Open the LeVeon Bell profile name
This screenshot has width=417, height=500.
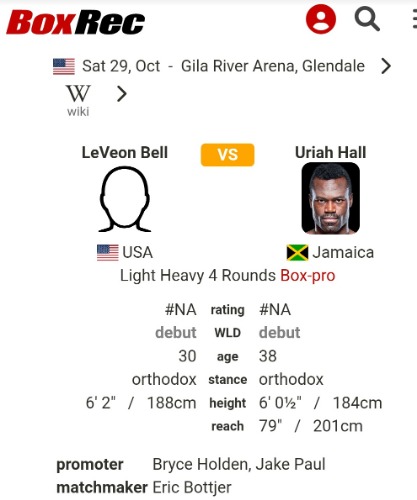[125, 153]
